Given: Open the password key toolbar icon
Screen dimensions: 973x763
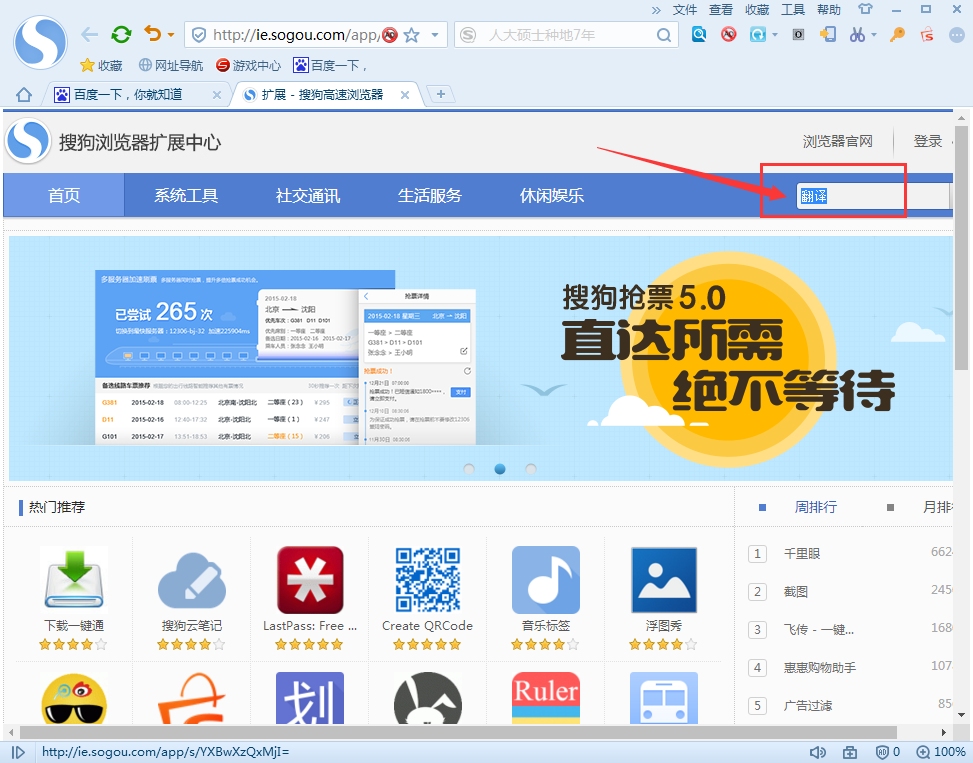Looking at the screenshot, I should coord(898,33).
